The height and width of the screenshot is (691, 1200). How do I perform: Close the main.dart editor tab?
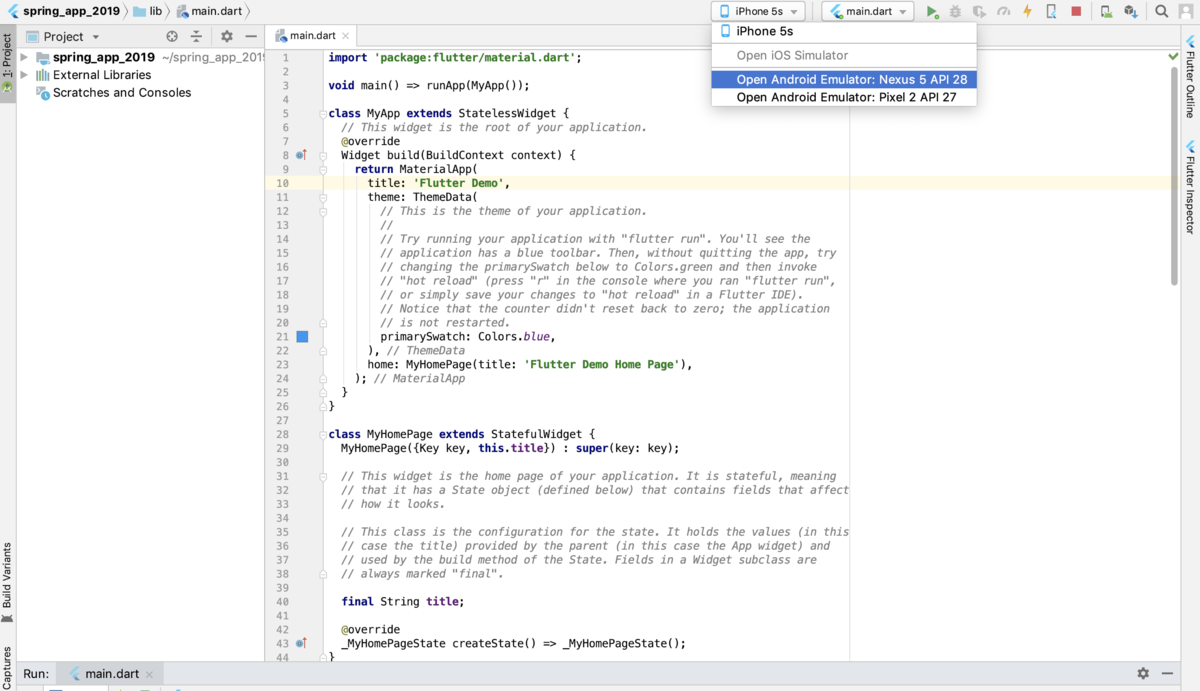[347, 36]
